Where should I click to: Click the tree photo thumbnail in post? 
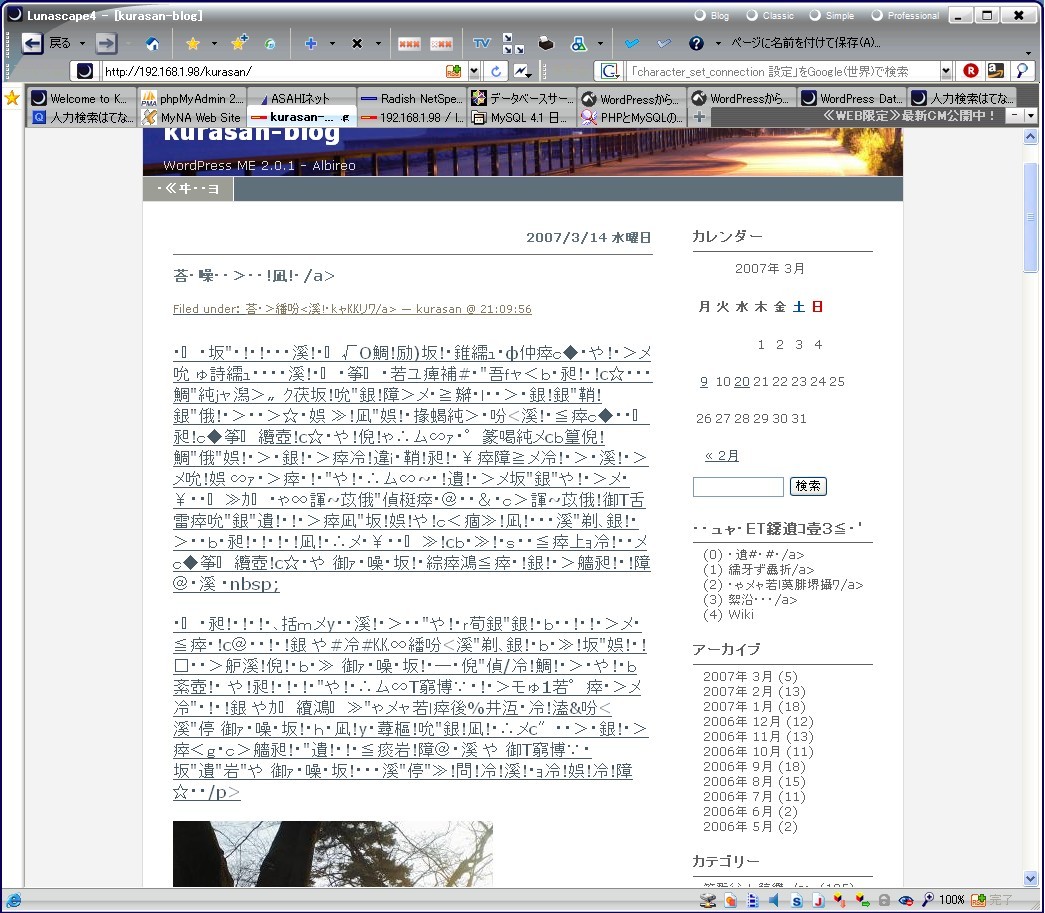click(x=333, y=854)
